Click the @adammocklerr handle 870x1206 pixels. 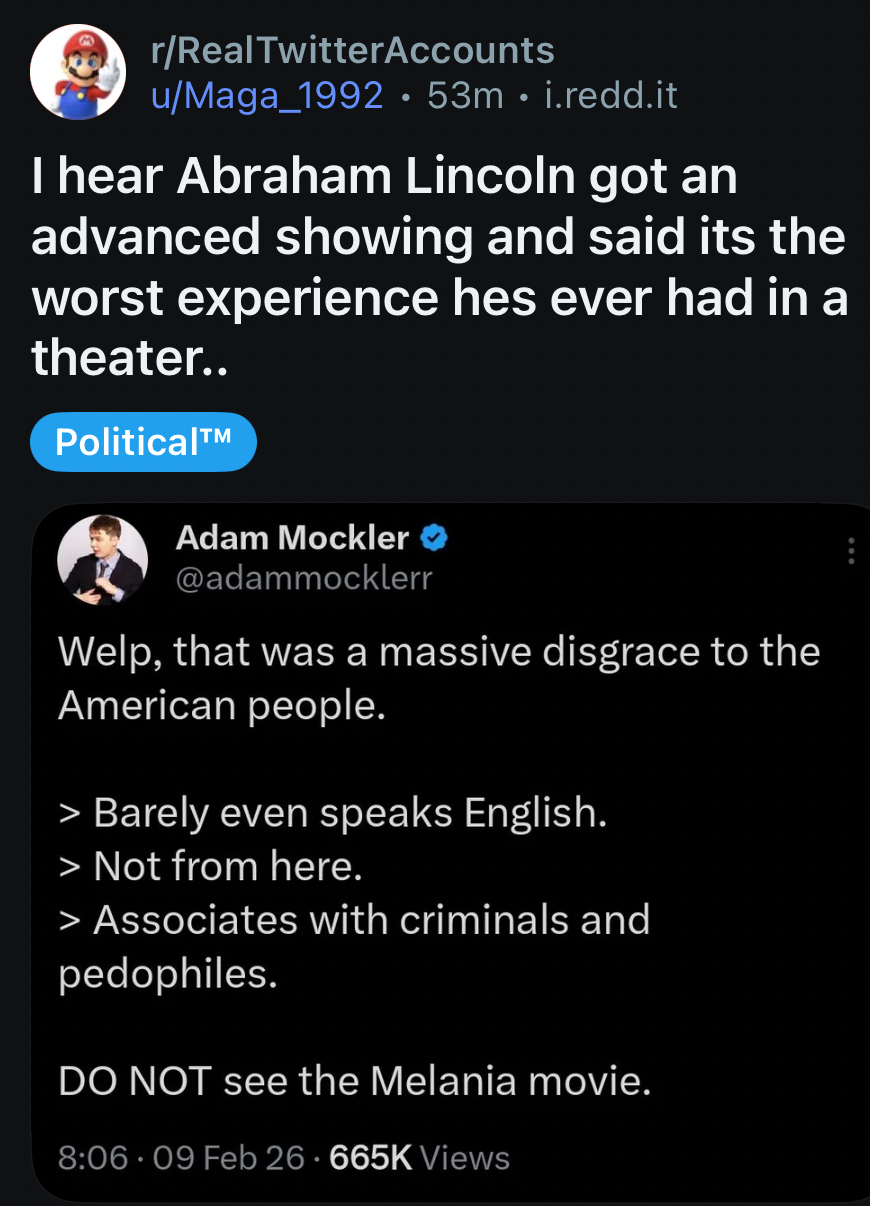[304, 578]
